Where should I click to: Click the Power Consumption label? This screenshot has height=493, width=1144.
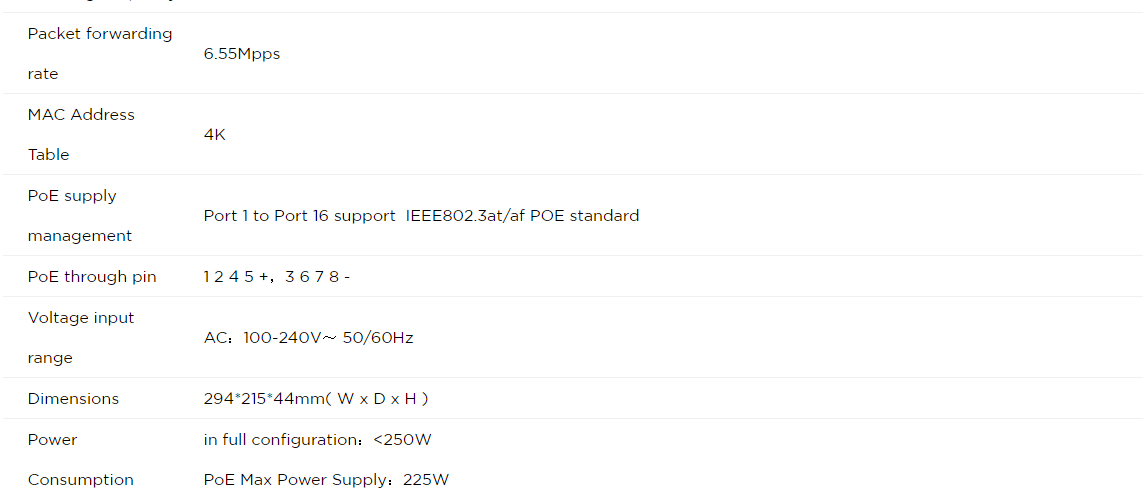coord(80,459)
